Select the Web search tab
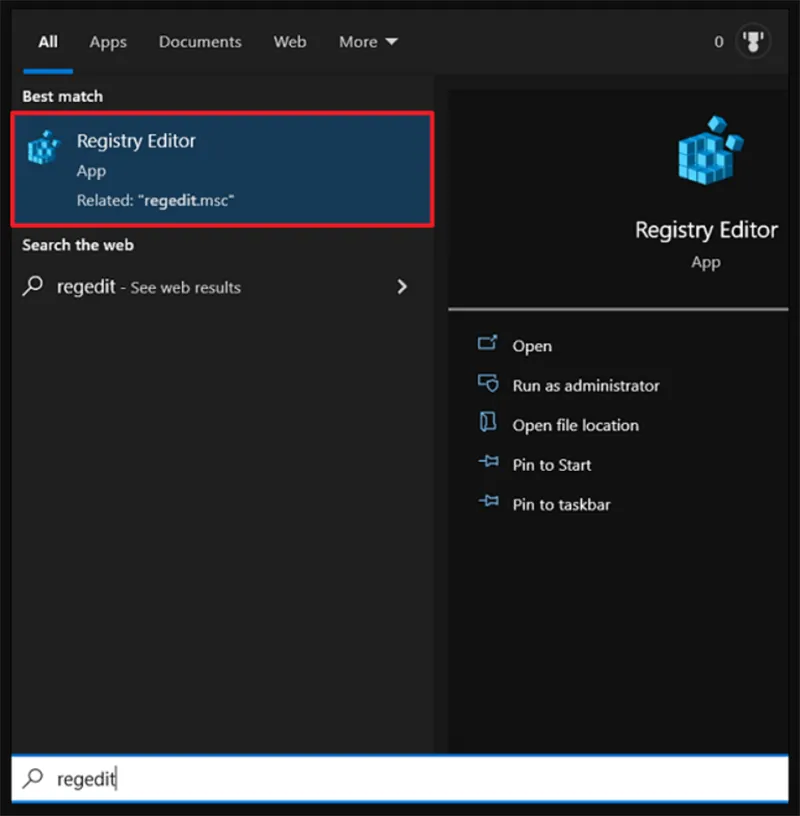Screen dimensions: 800x816 point(290,42)
